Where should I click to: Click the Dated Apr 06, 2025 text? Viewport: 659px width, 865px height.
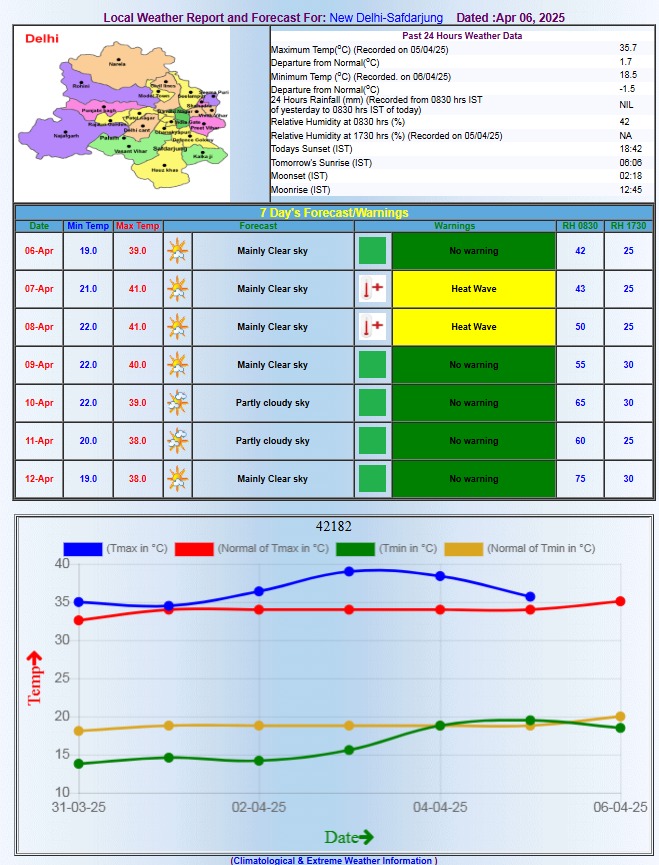511,18
